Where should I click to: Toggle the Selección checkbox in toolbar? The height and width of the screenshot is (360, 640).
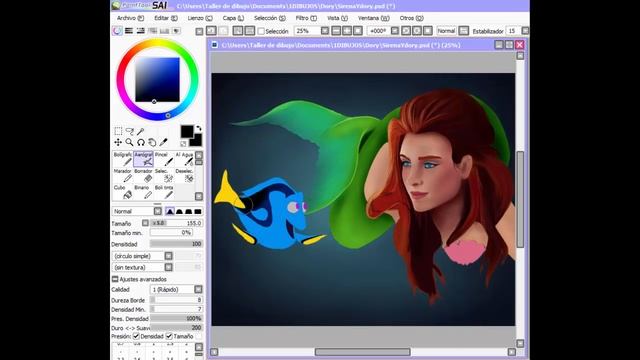tap(261, 31)
